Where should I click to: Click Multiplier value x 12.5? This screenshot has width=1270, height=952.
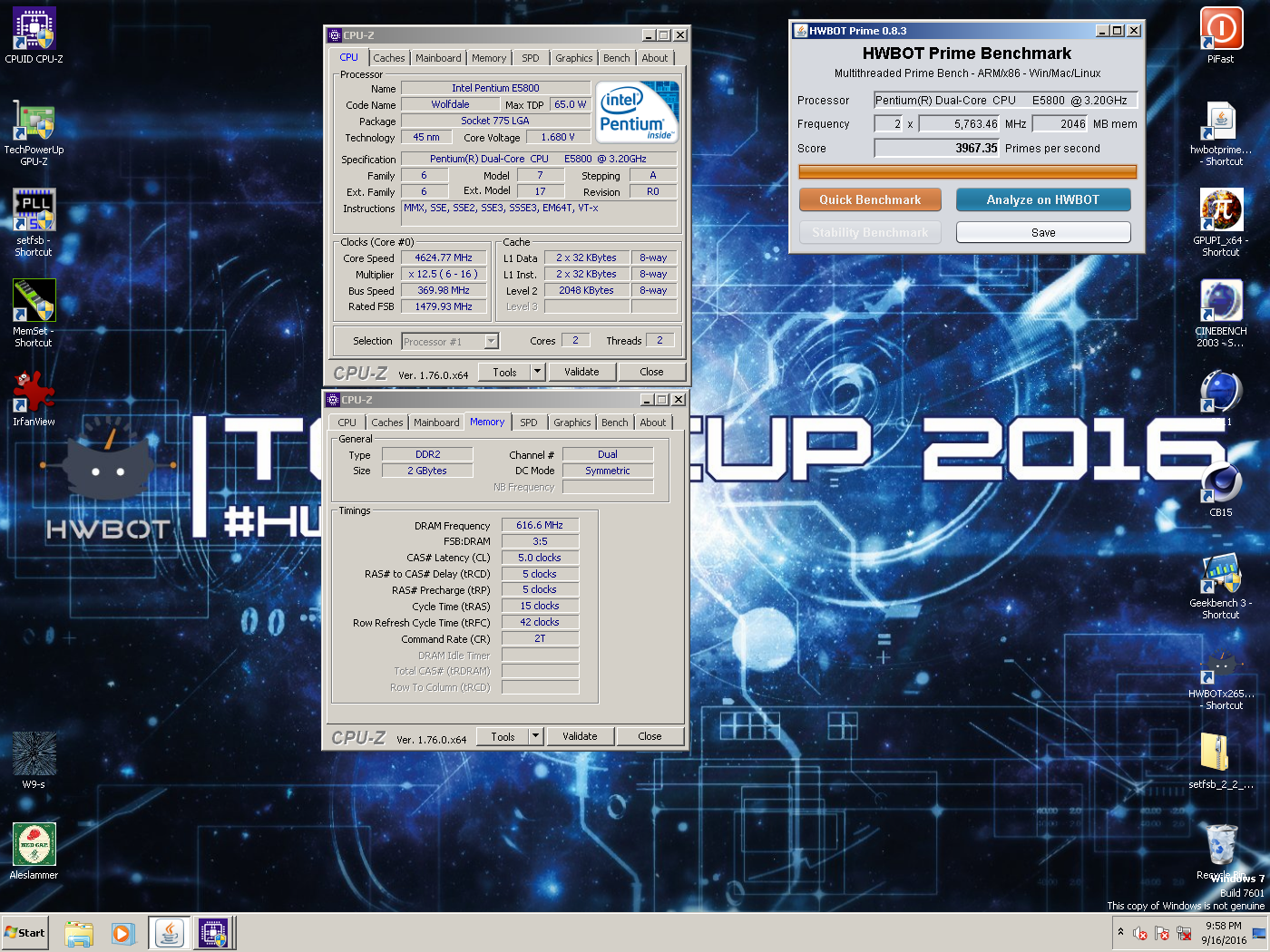(x=444, y=274)
